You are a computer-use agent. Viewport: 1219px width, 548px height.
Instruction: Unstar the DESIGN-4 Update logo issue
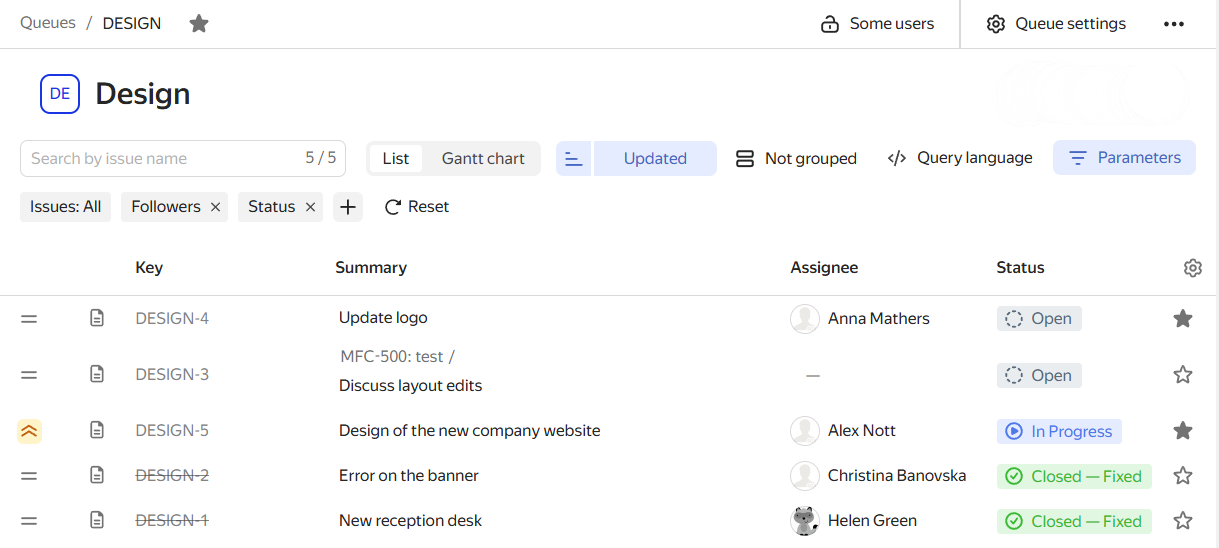pos(1183,319)
